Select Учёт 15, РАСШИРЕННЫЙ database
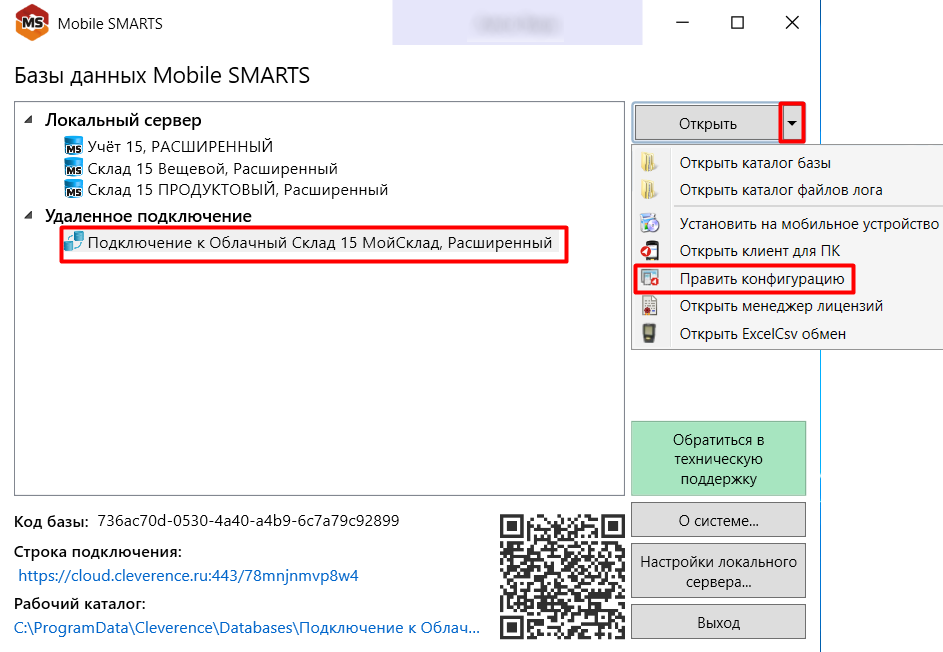This screenshot has height=652, width=943. click(180, 146)
